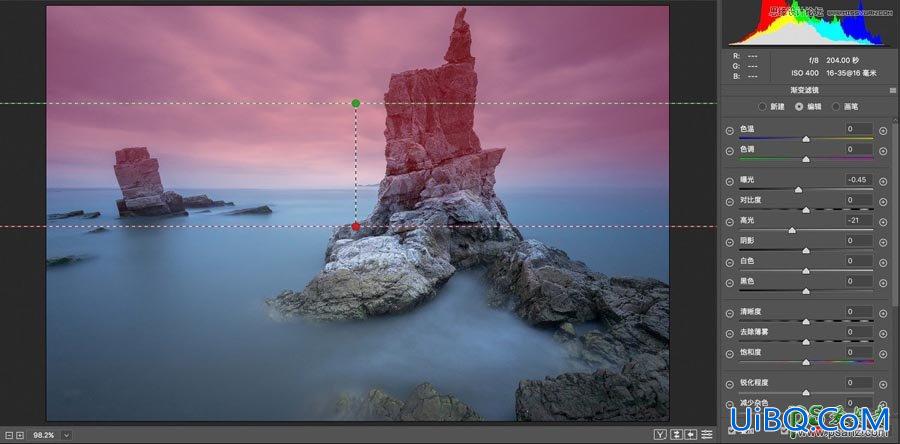Decrease 色温 with its minus icon
Viewport: 900px width, 444px height.
[729, 131]
